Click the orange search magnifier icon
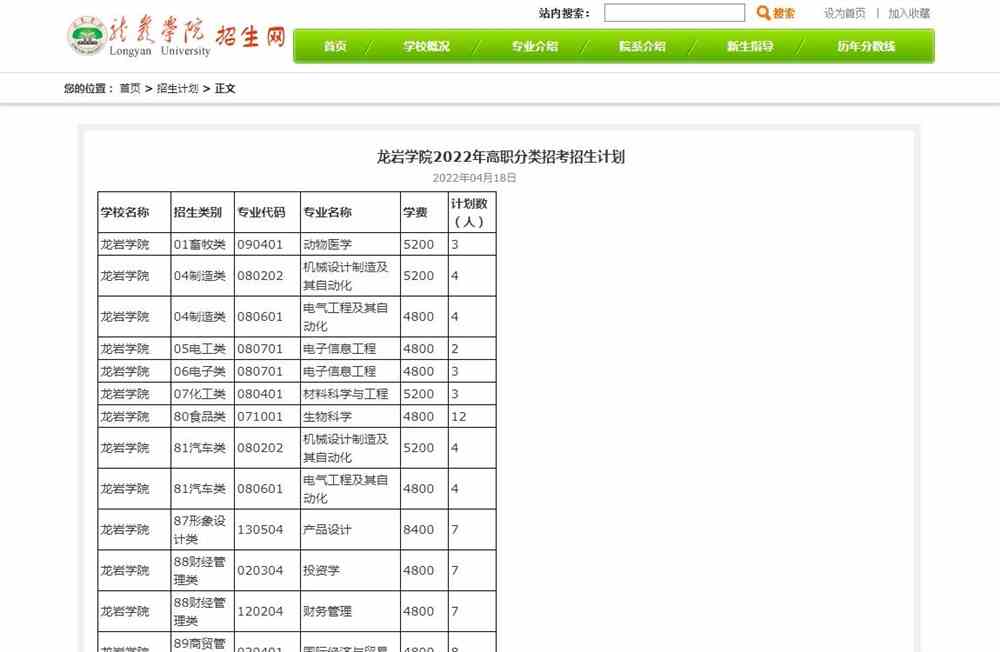This screenshot has width=1000, height=652. tap(763, 13)
